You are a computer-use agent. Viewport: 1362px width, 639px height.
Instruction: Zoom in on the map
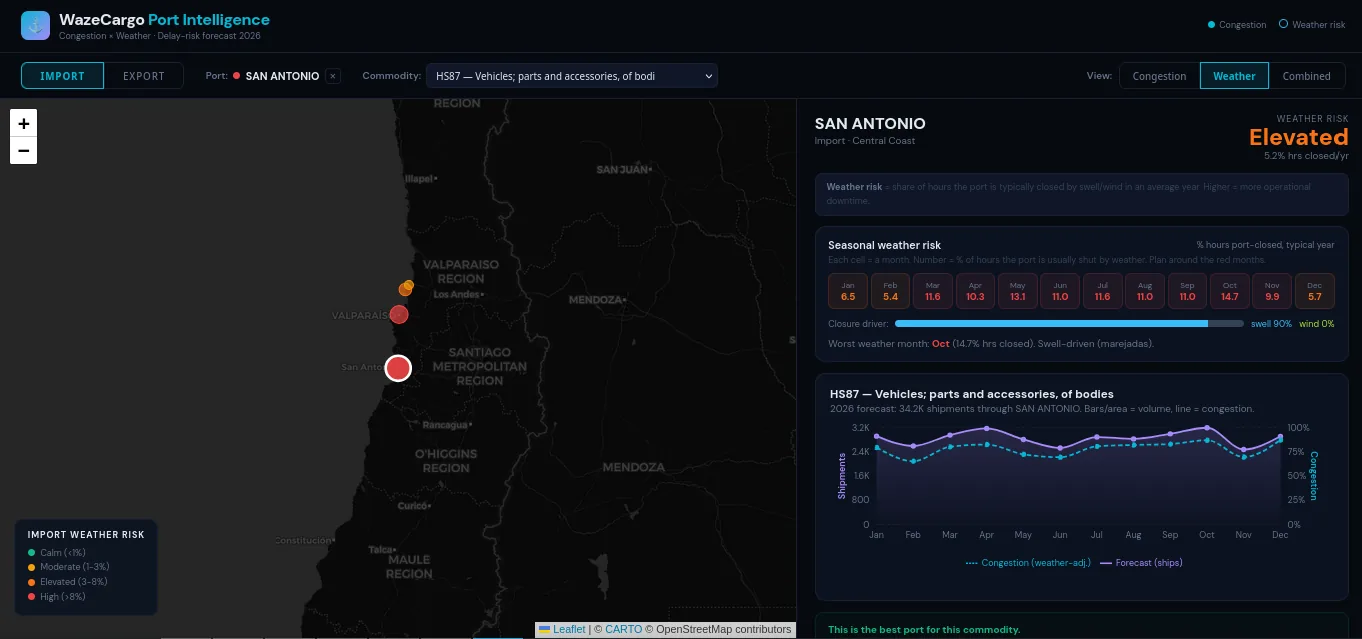pos(24,124)
